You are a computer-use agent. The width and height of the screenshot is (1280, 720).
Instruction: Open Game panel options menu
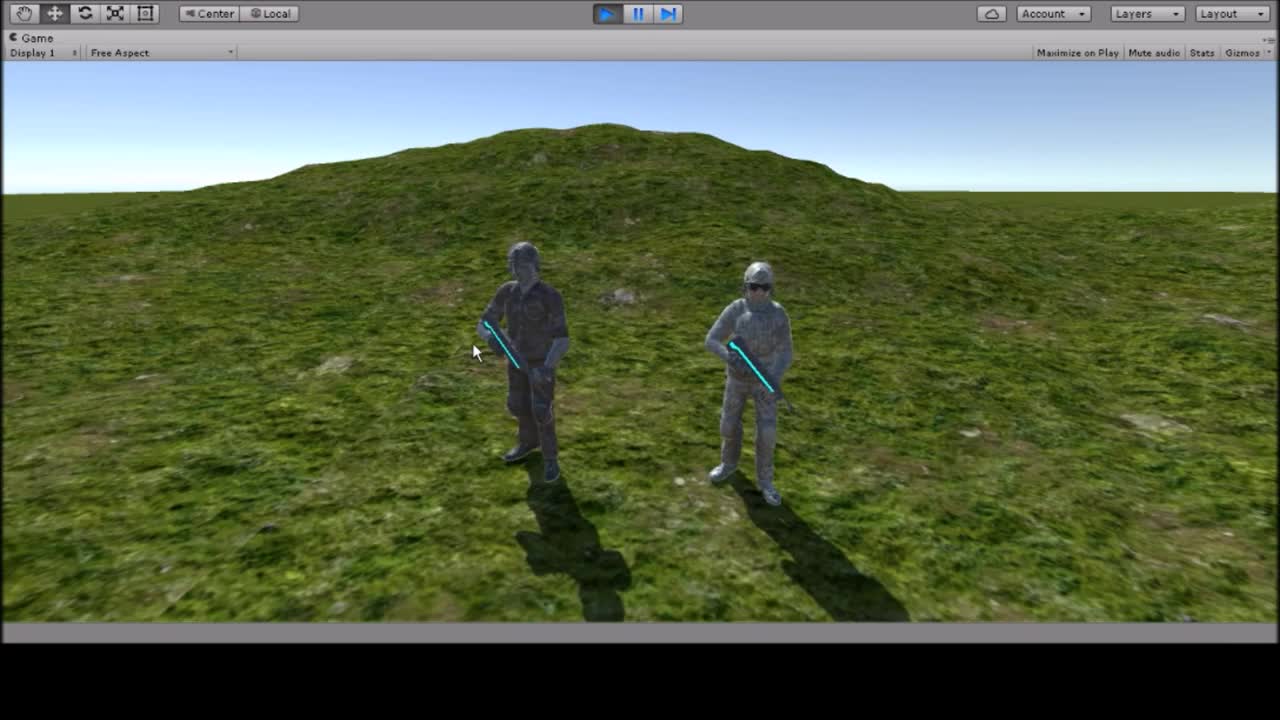[1270, 38]
